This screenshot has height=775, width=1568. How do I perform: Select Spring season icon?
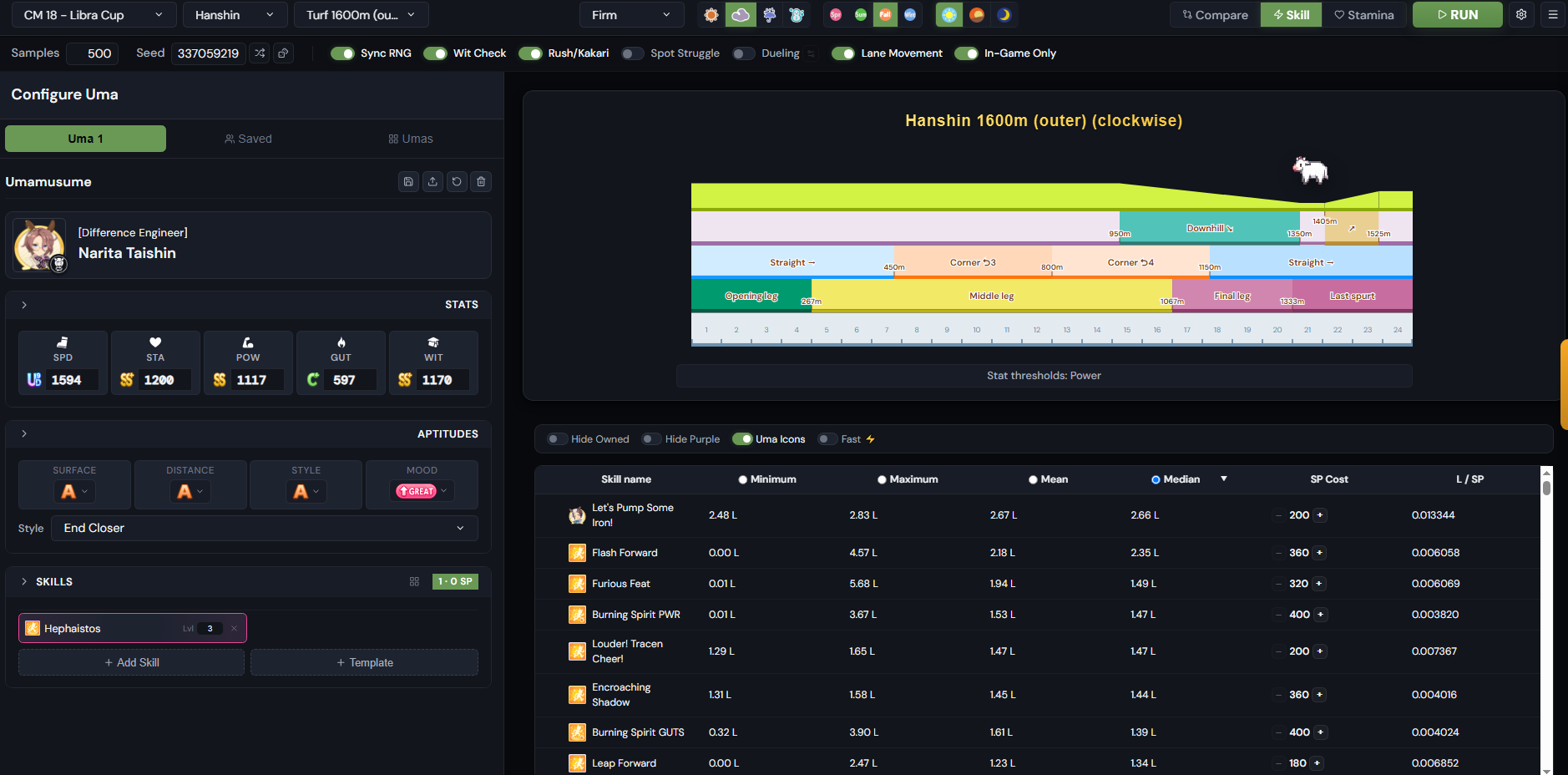click(836, 15)
